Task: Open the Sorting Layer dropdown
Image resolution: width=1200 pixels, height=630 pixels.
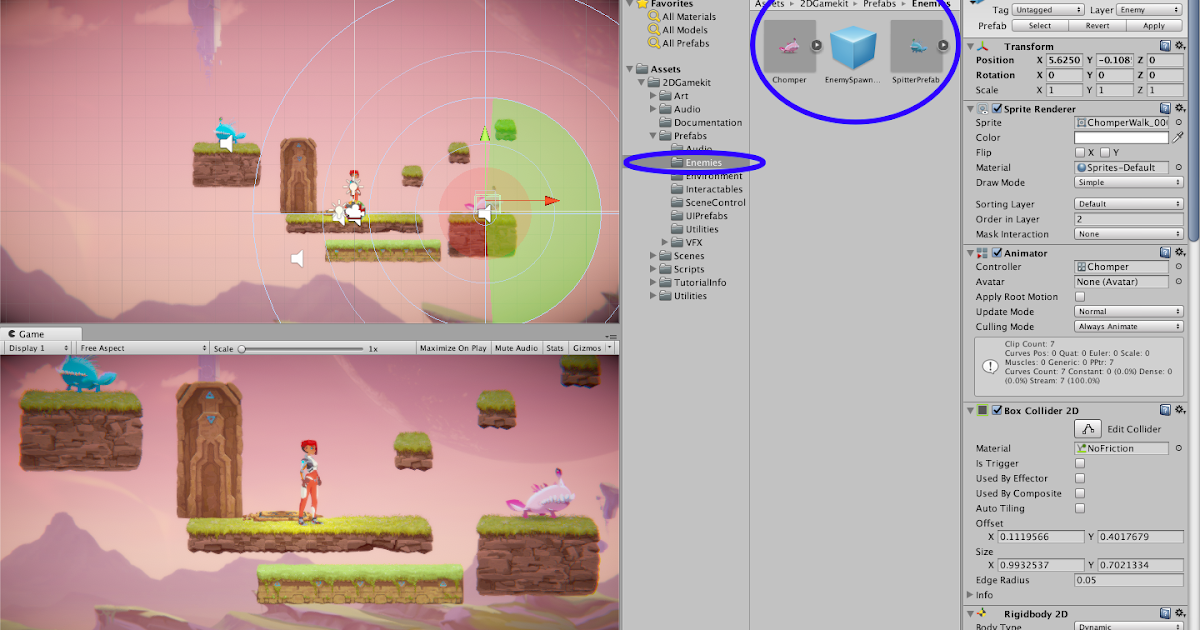Action: click(x=1128, y=204)
